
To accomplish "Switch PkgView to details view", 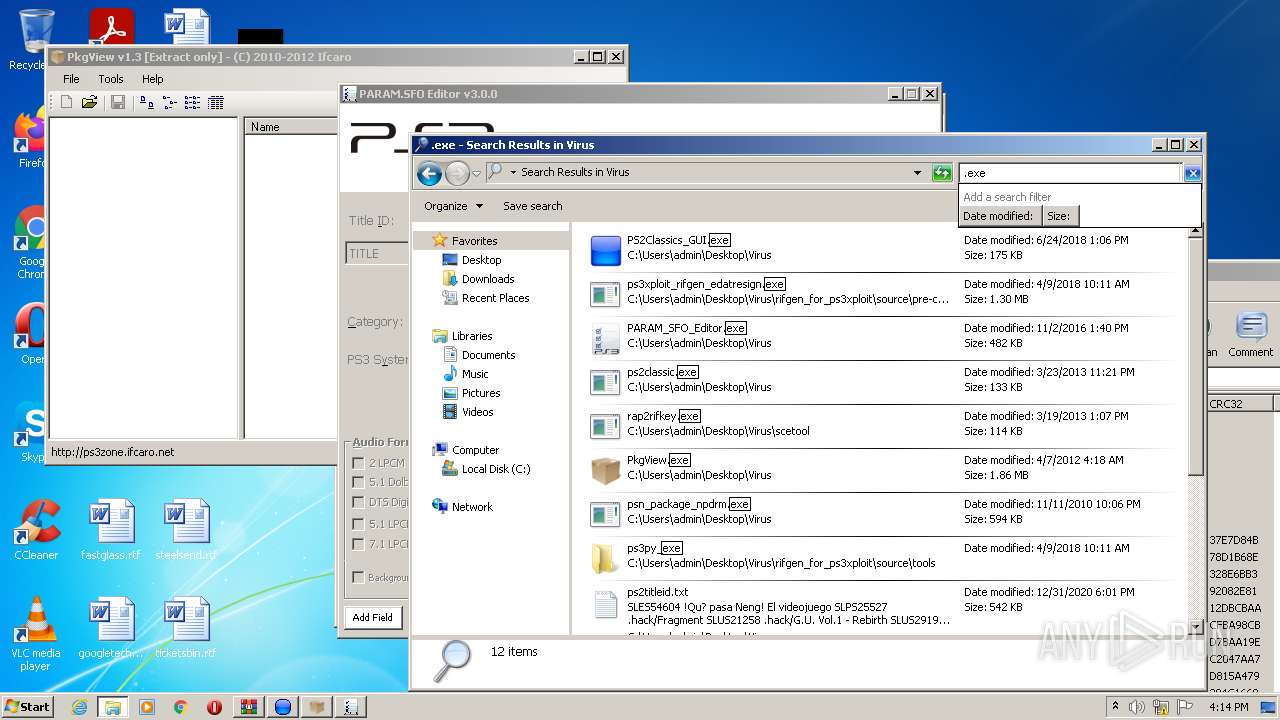I will tap(215, 102).
